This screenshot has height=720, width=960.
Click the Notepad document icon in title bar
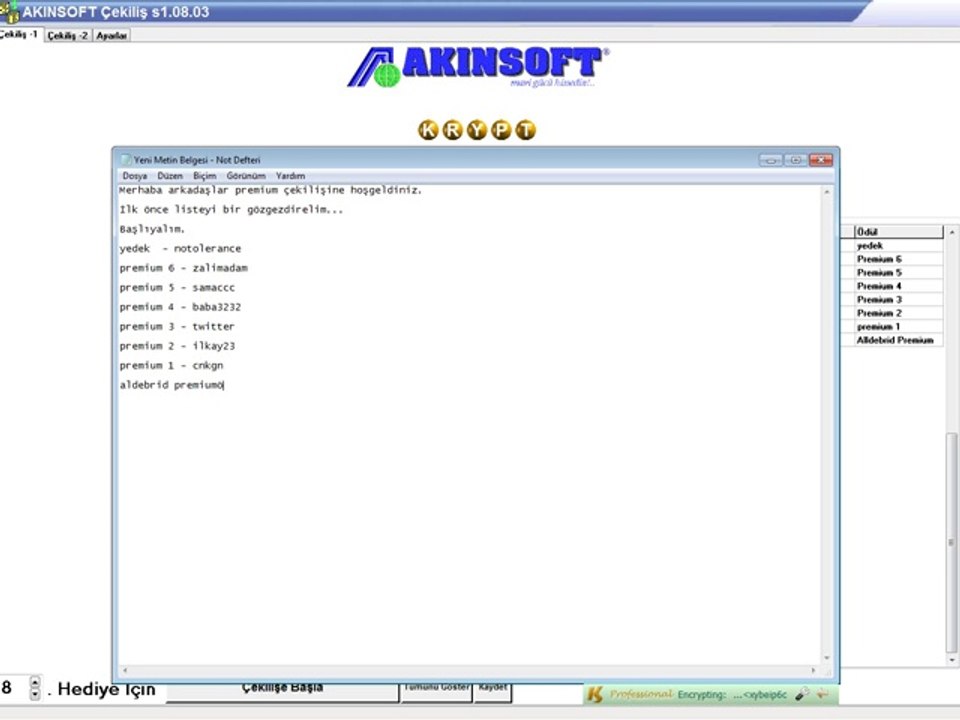tap(126, 160)
